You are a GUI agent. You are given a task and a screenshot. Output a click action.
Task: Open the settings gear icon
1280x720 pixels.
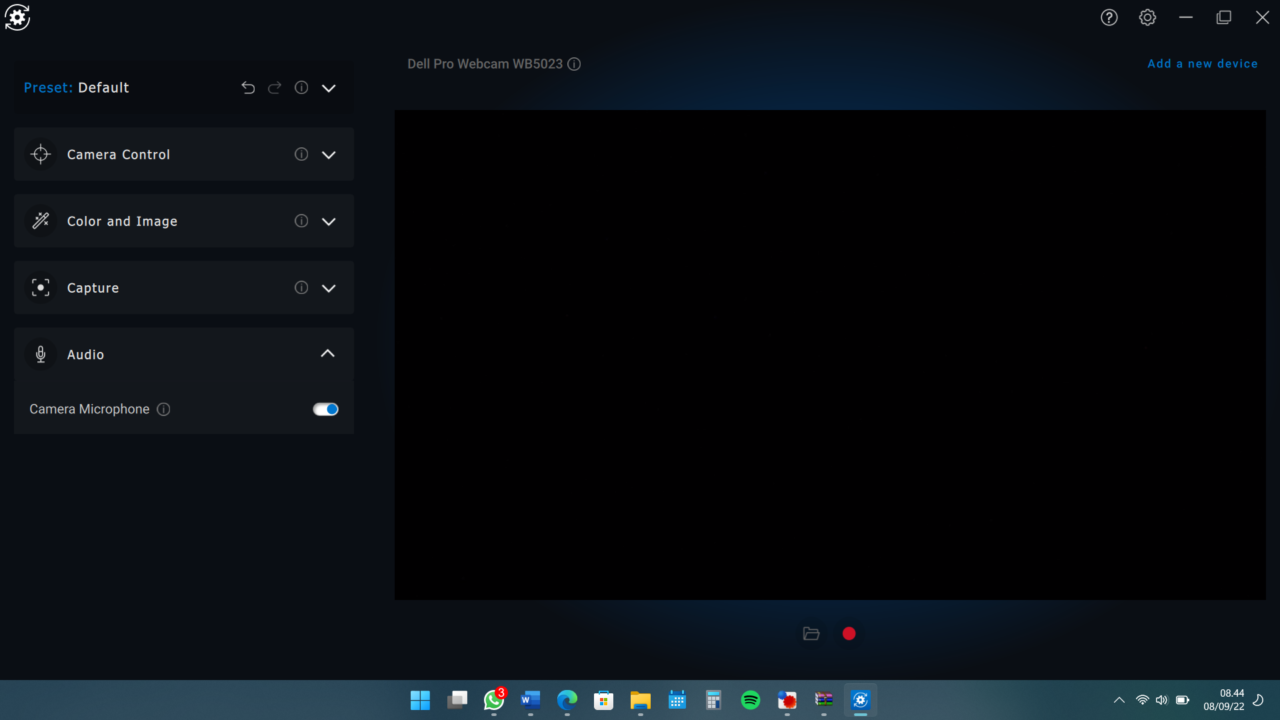coord(1147,18)
